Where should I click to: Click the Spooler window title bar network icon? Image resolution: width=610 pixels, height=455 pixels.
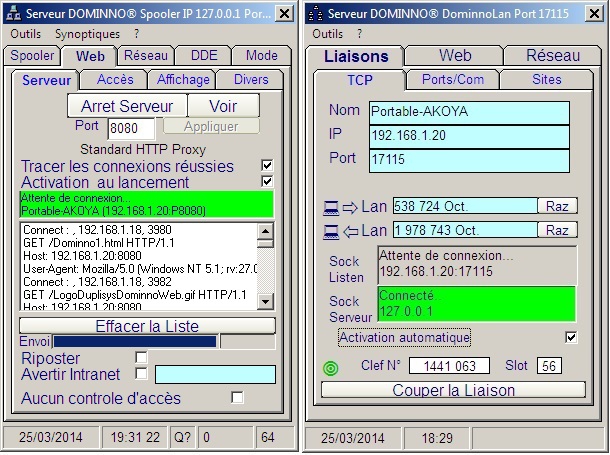click(13, 14)
